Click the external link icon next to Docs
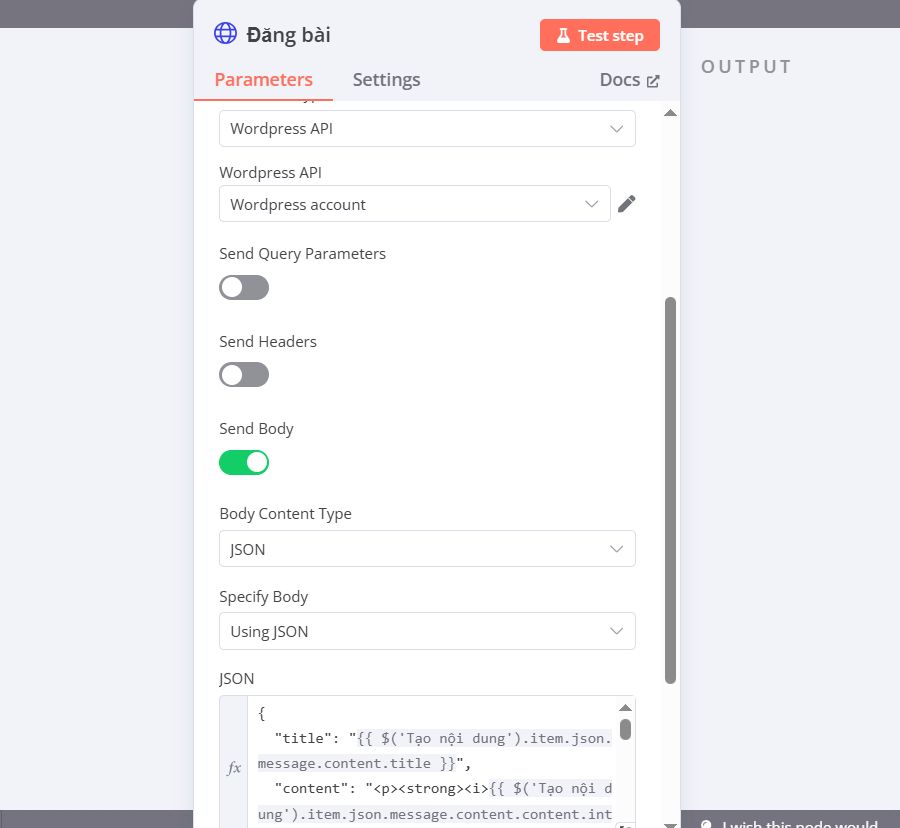Image resolution: width=900 pixels, height=828 pixels. pyautogui.click(x=653, y=81)
